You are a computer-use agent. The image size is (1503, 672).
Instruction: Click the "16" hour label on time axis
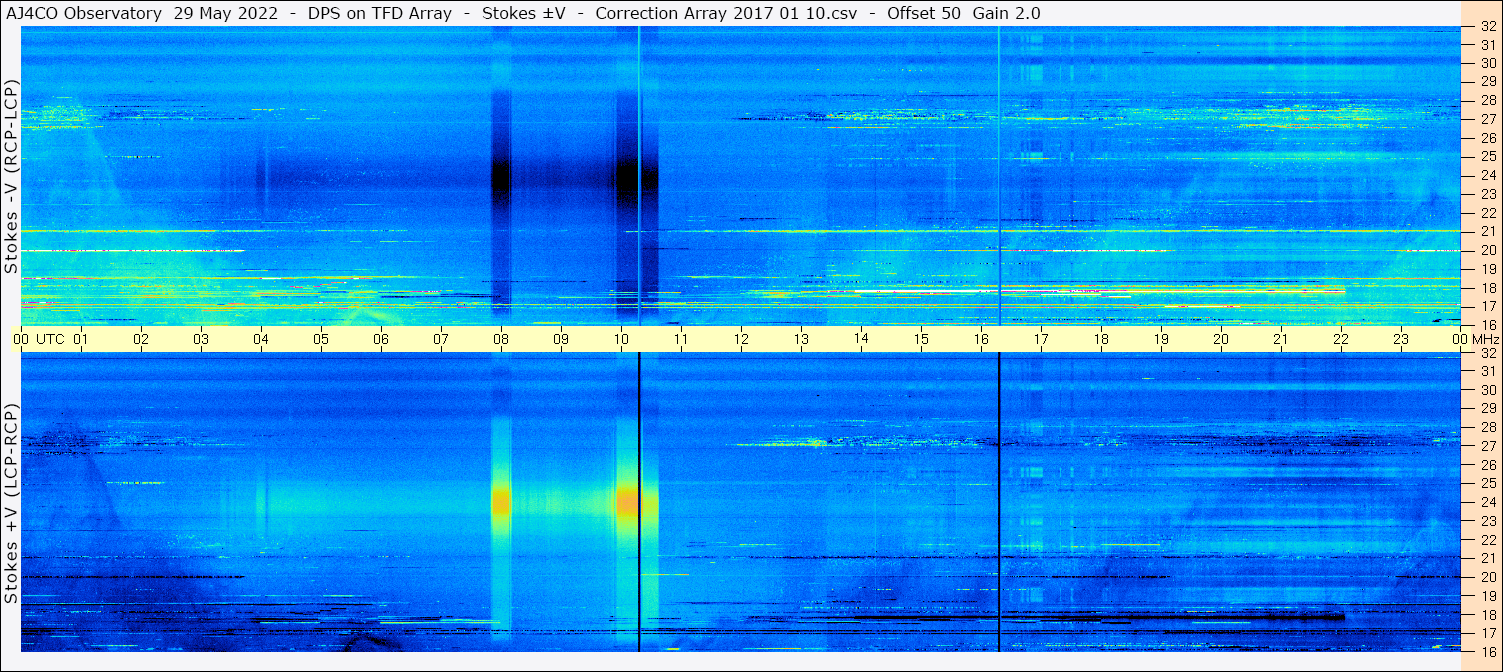click(x=981, y=339)
